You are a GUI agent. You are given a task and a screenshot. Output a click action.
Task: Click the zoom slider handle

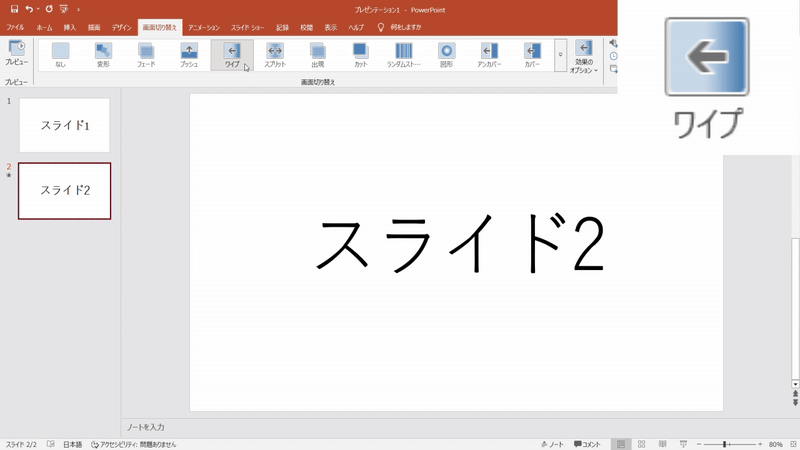[x=724, y=444]
